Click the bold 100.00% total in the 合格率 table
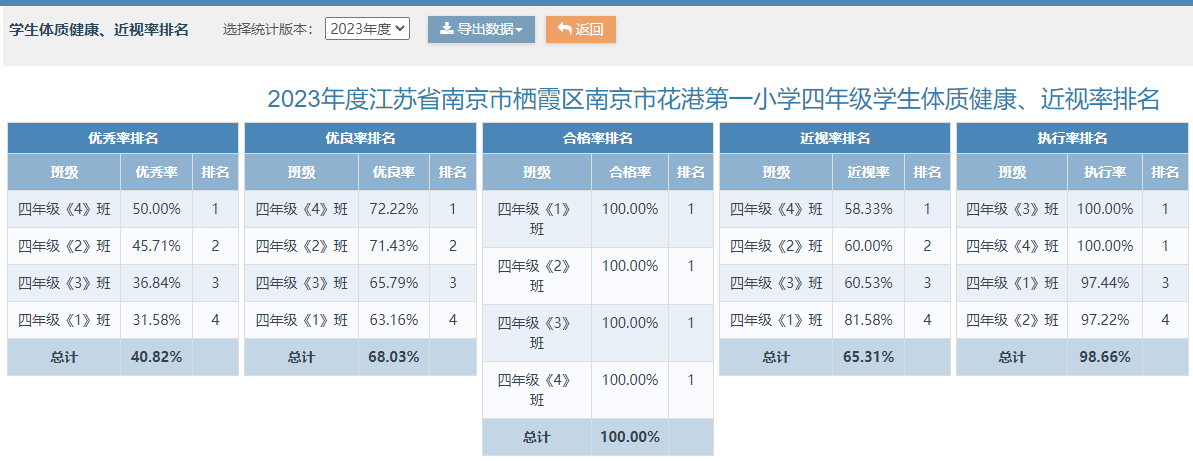Viewport: 1193px width, 461px height. [x=630, y=437]
